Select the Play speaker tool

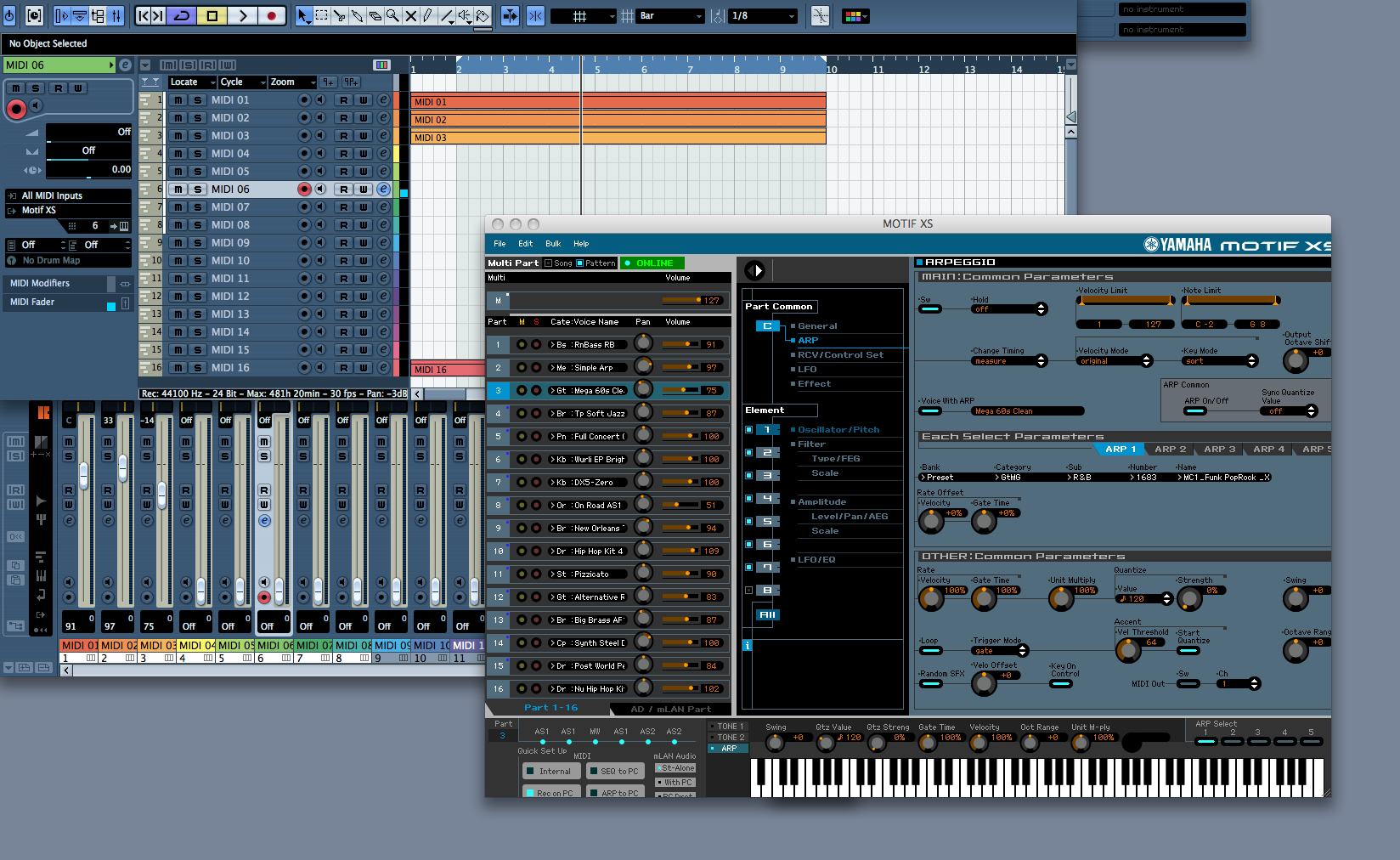tap(465, 15)
